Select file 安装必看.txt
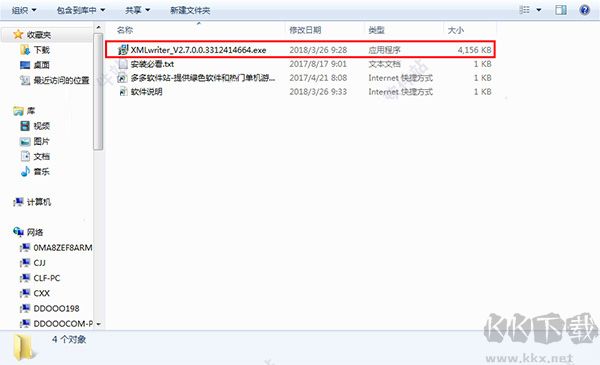Viewport: 600px width, 365px height. click(x=152, y=64)
